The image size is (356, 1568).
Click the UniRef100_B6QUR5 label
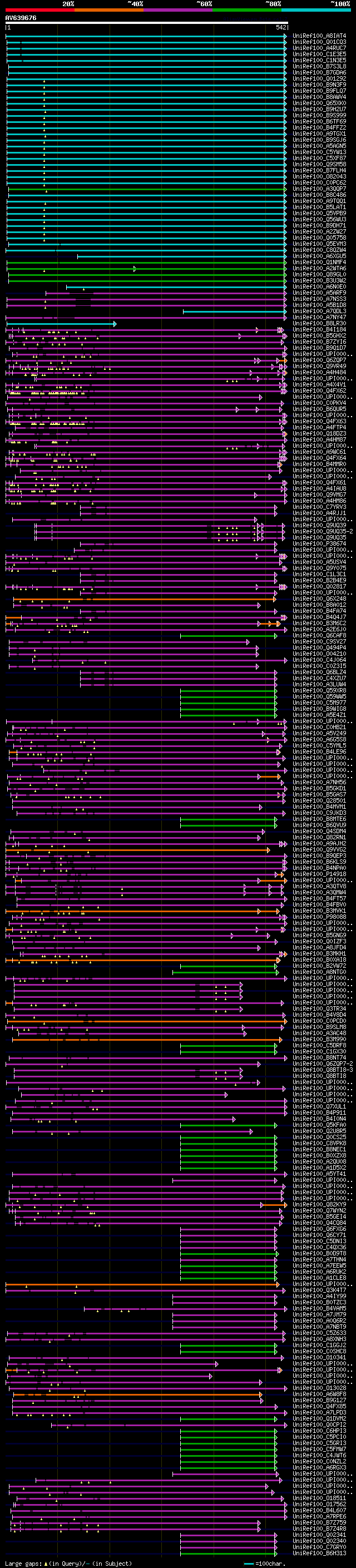coord(319,409)
